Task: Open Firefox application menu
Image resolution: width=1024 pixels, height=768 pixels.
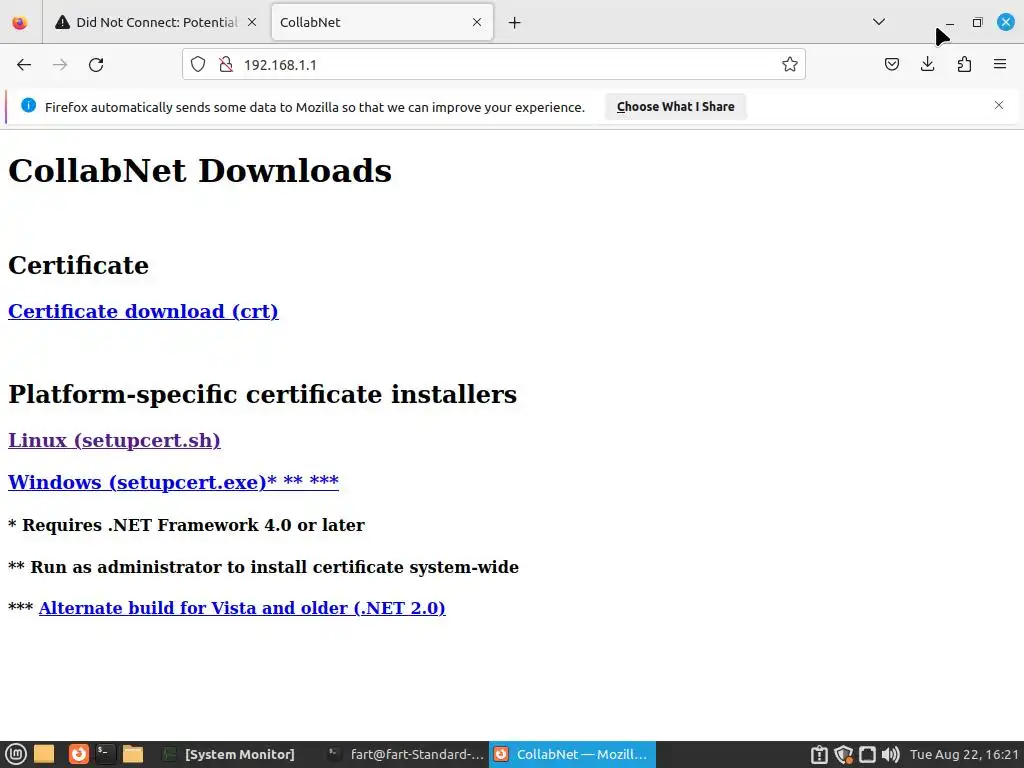Action: click(1000, 64)
